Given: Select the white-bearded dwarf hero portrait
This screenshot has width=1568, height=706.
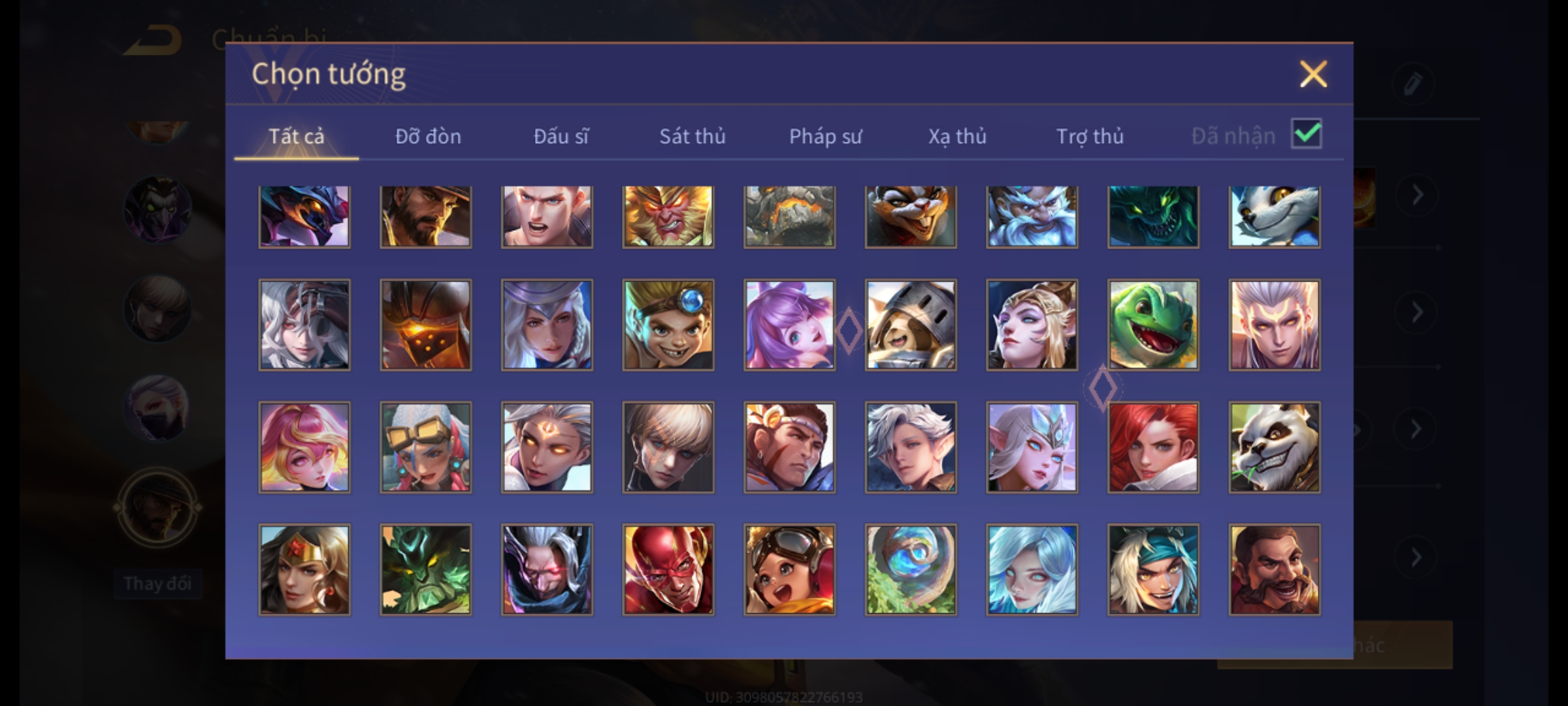Looking at the screenshot, I should 1032,216.
